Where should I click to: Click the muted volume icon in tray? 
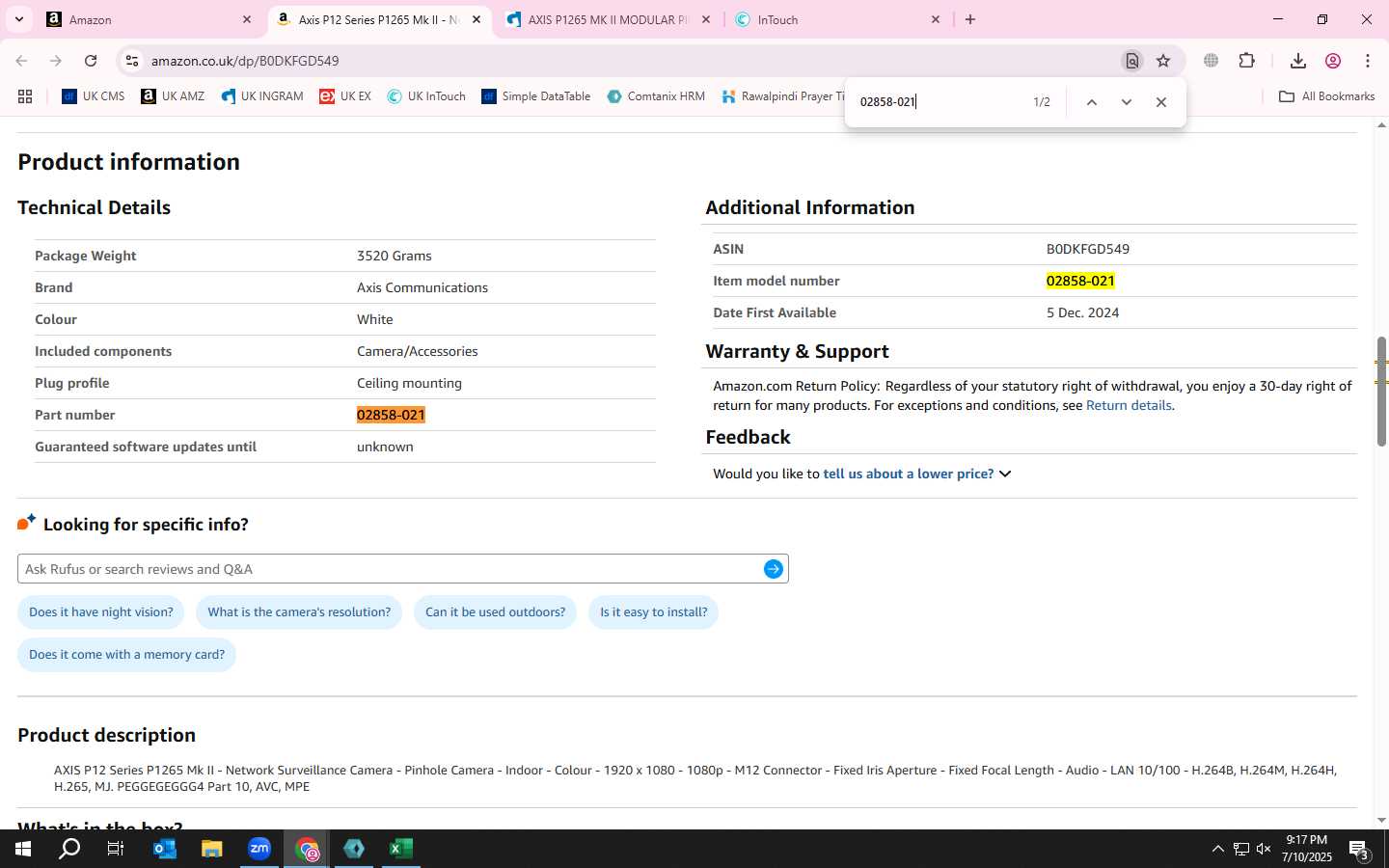(1264, 849)
